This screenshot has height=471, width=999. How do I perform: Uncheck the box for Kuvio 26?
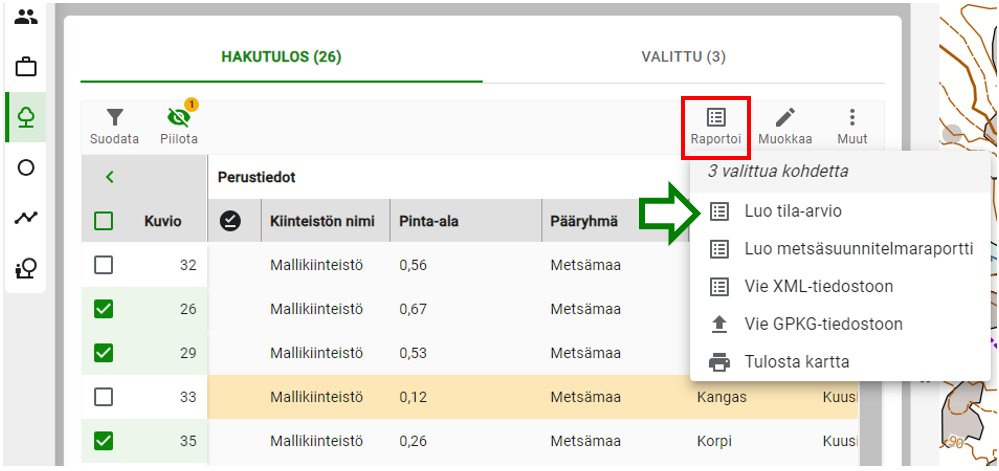click(x=103, y=309)
